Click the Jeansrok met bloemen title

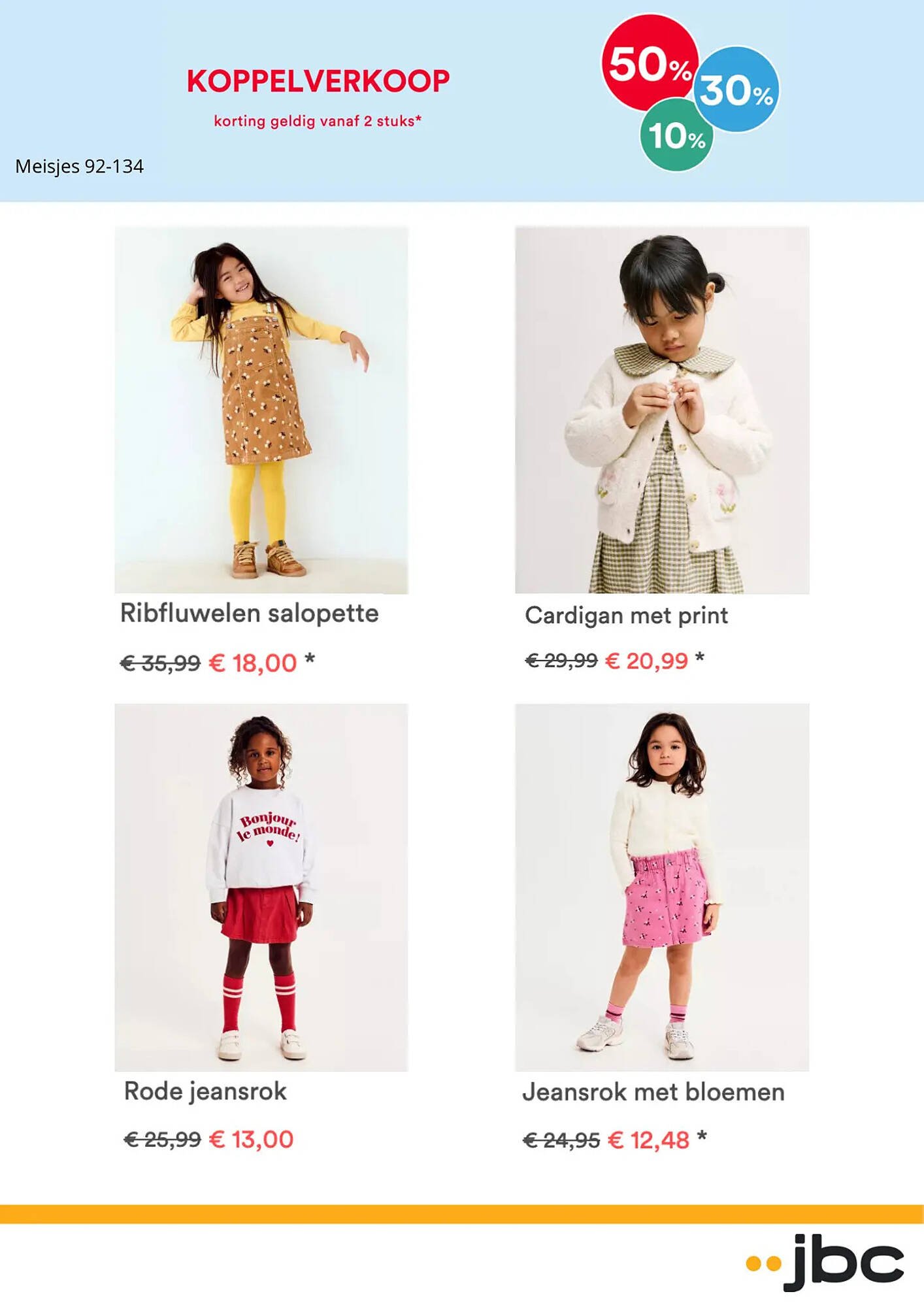click(x=653, y=1092)
